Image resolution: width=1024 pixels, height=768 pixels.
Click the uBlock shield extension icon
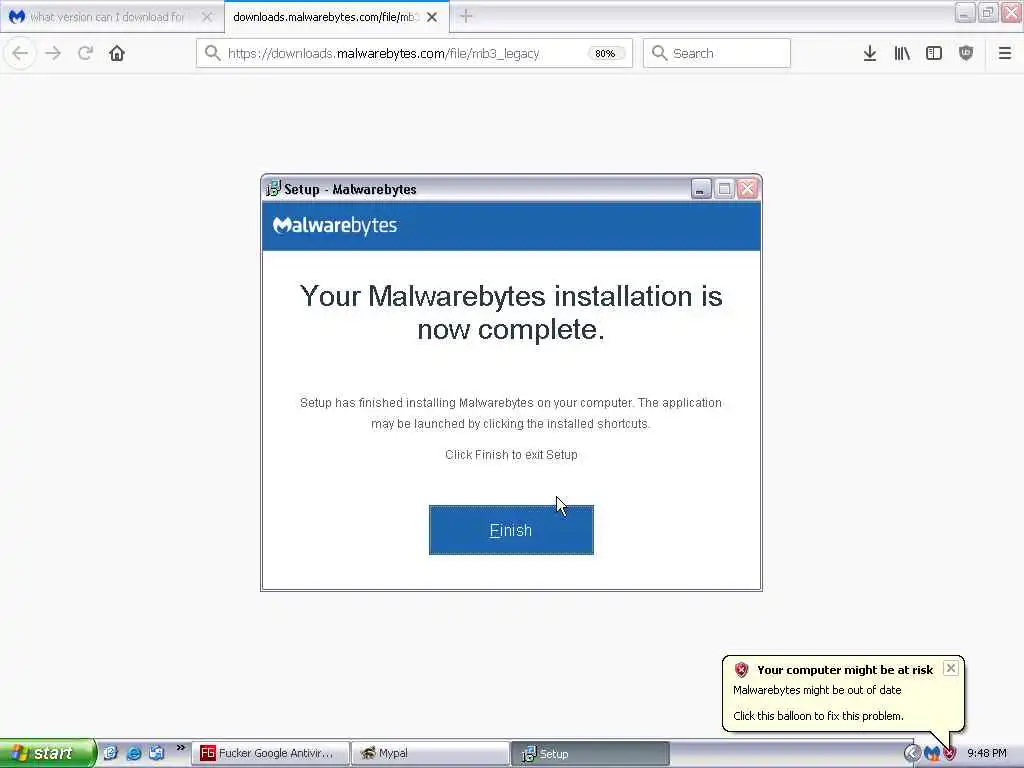click(966, 54)
